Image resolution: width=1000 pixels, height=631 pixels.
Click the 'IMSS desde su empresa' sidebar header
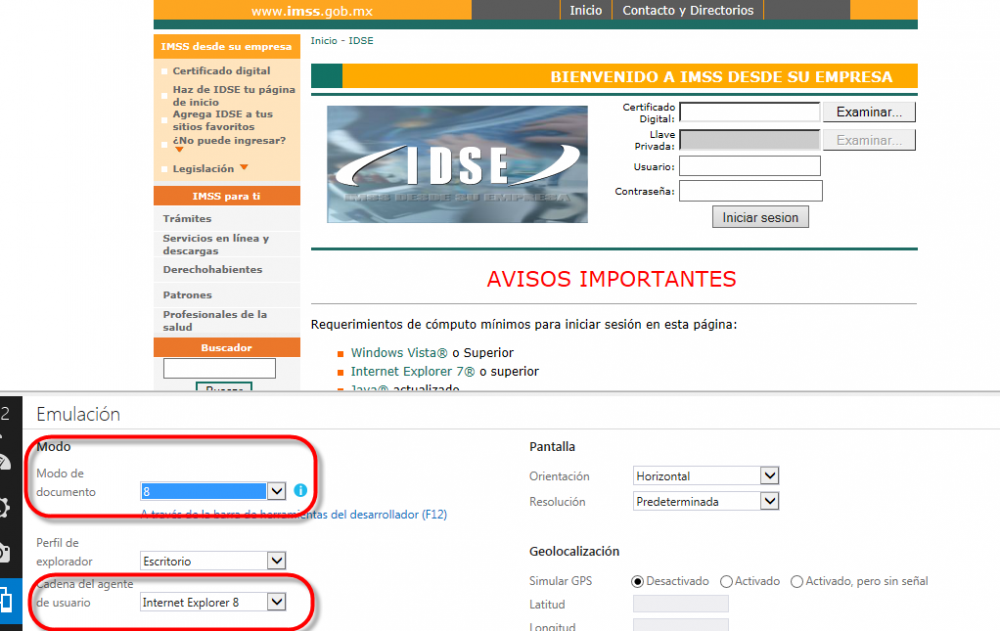(226, 47)
